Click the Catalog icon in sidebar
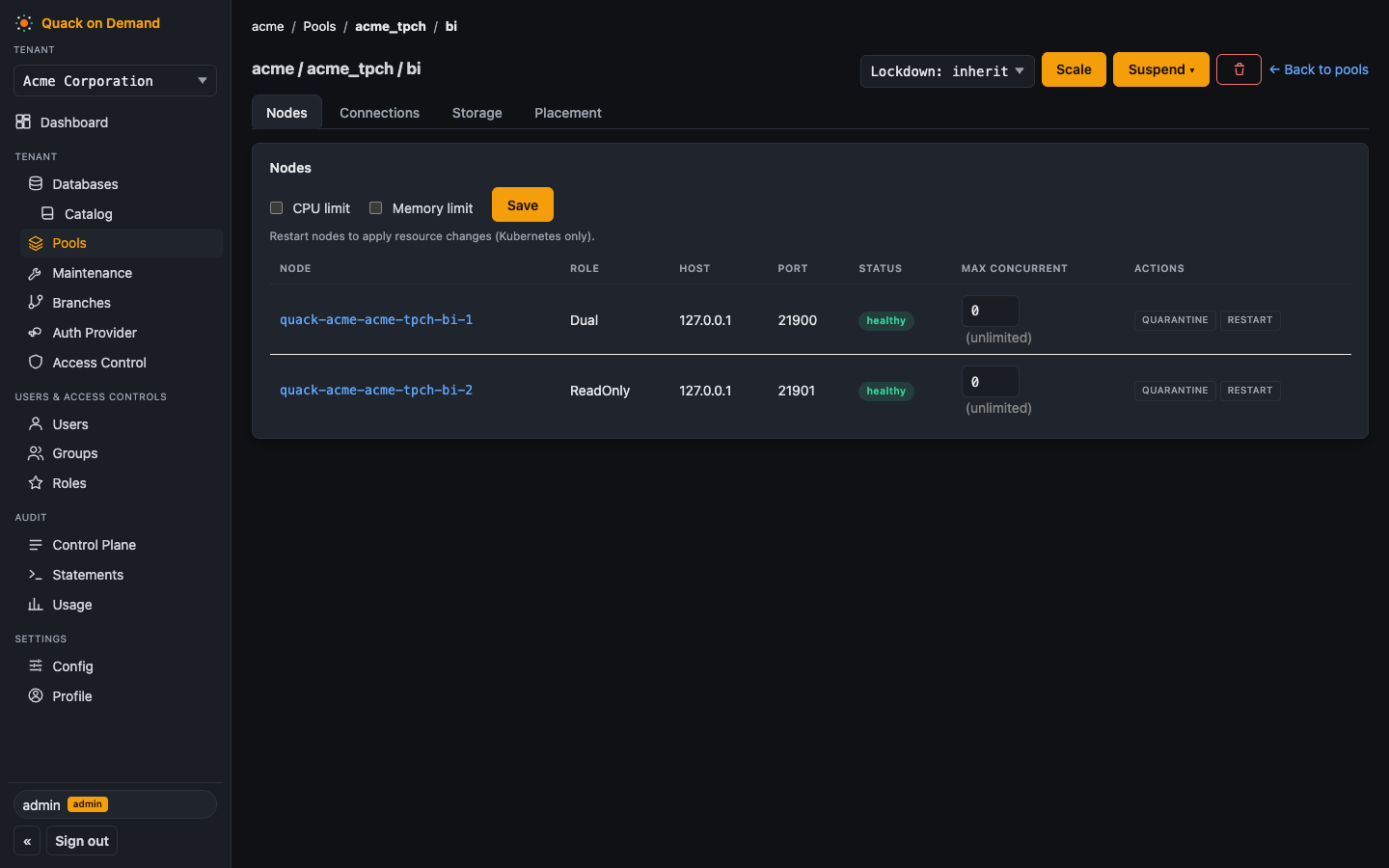This screenshot has width=1389, height=868. pyautogui.click(x=47, y=213)
